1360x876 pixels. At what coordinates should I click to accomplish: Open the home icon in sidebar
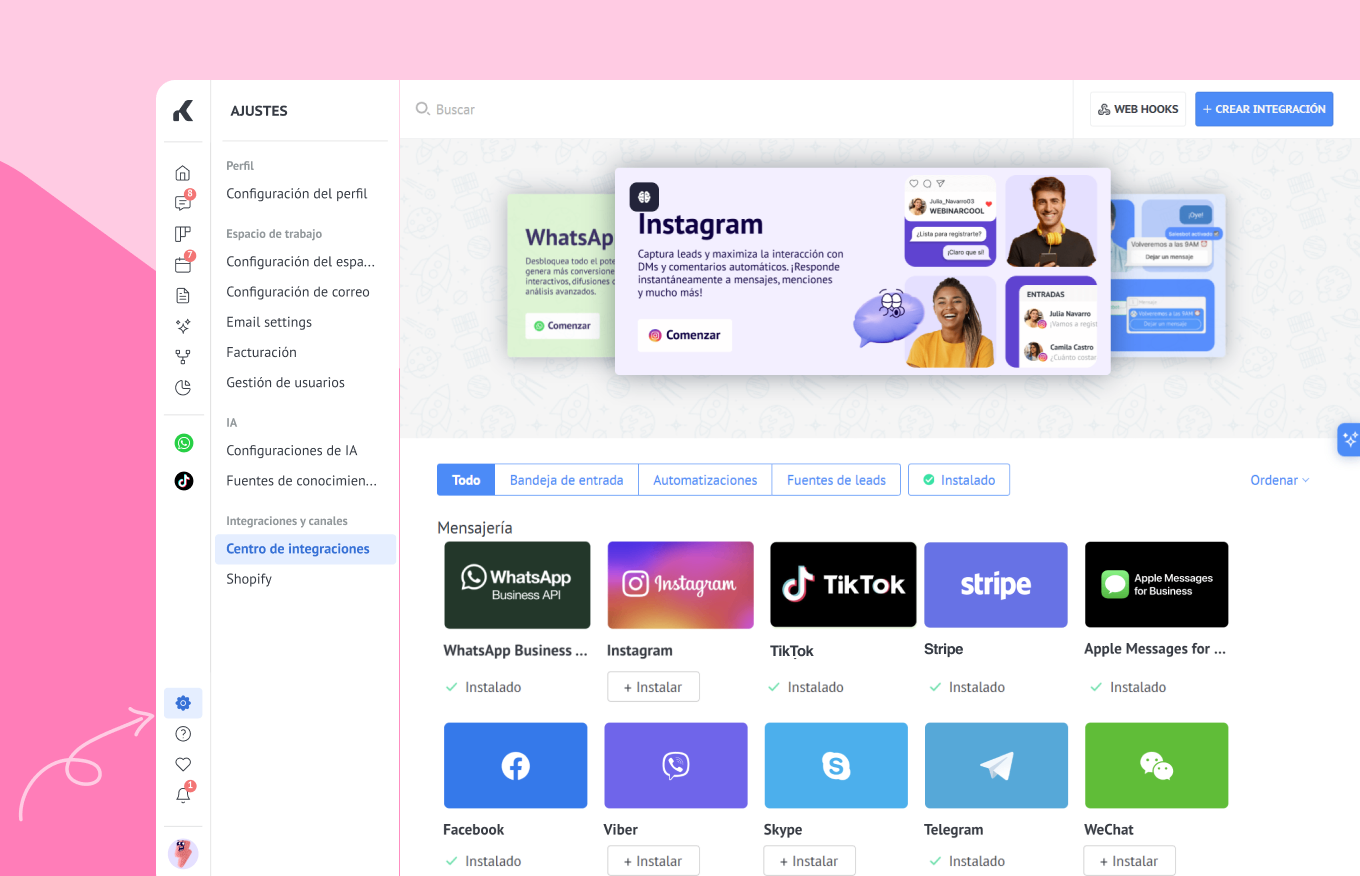click(182, 173)
